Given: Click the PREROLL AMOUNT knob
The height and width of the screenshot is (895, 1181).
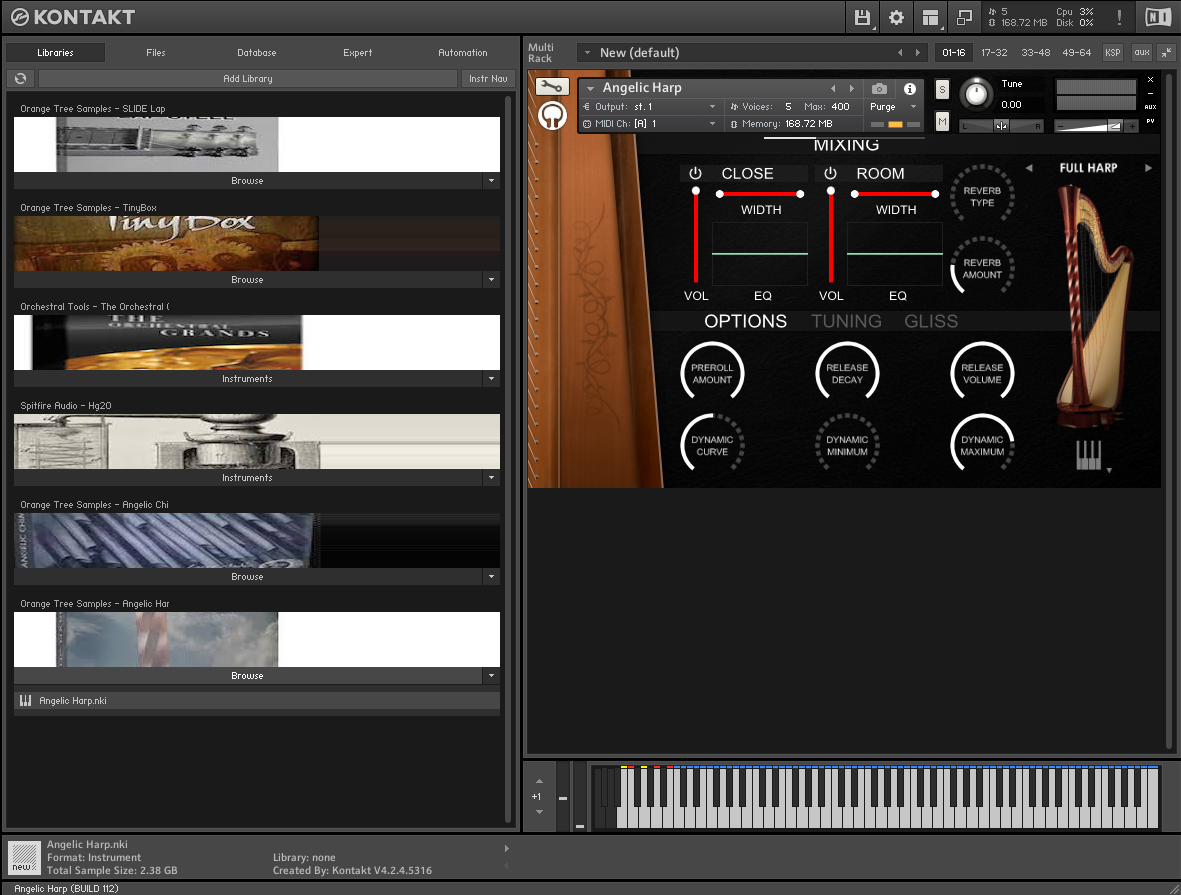Looking at the screenshot, I should pos(712,373).
